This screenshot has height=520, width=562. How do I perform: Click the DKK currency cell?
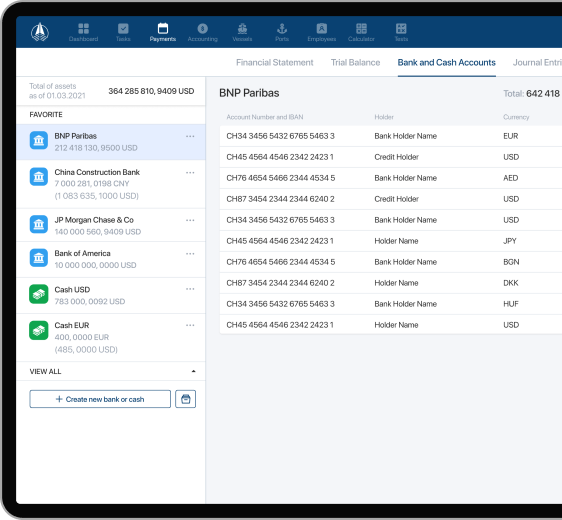coord(511,283)
